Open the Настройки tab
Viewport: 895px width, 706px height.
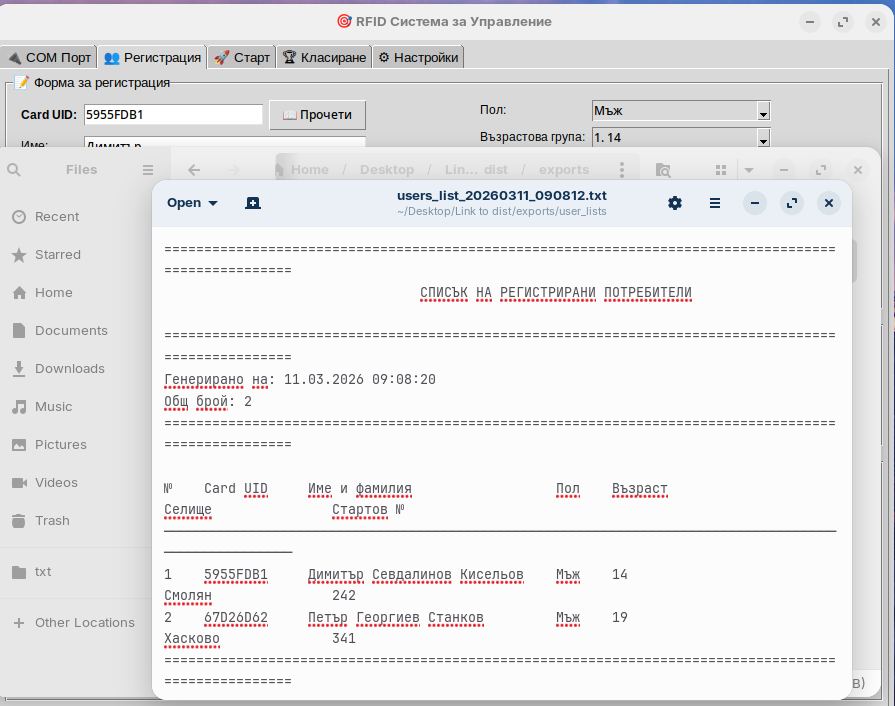coord(418,57)
